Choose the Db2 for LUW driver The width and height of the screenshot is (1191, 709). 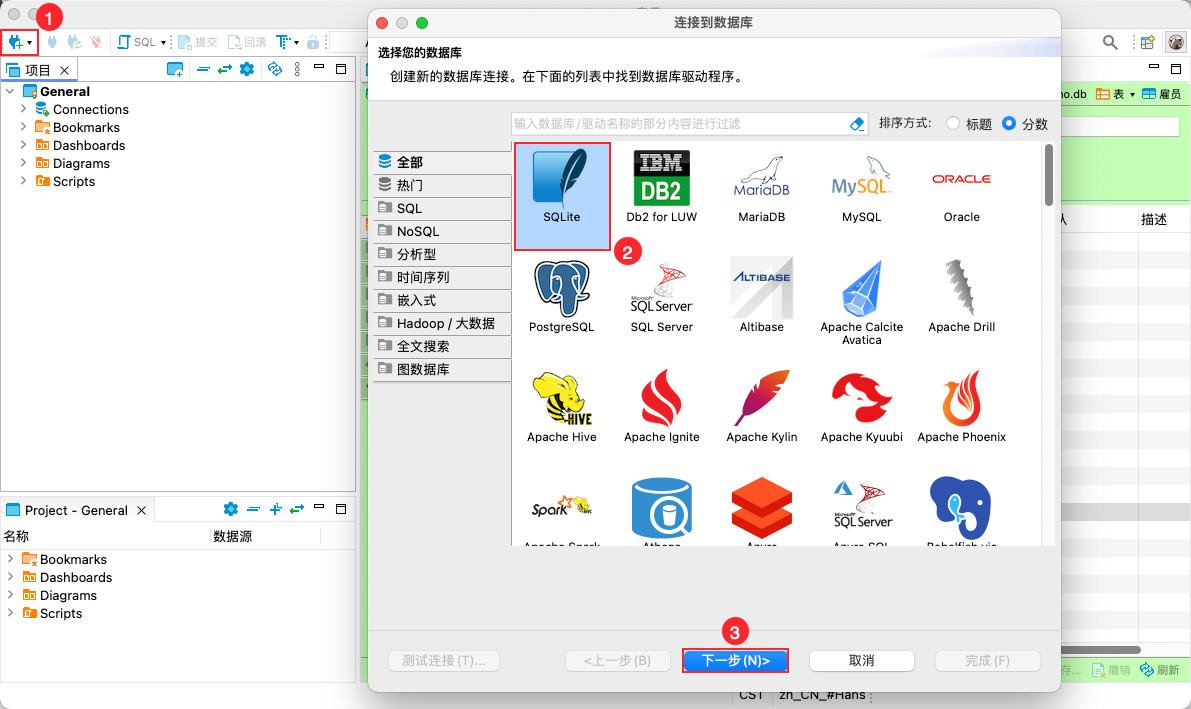coord(662,187)
